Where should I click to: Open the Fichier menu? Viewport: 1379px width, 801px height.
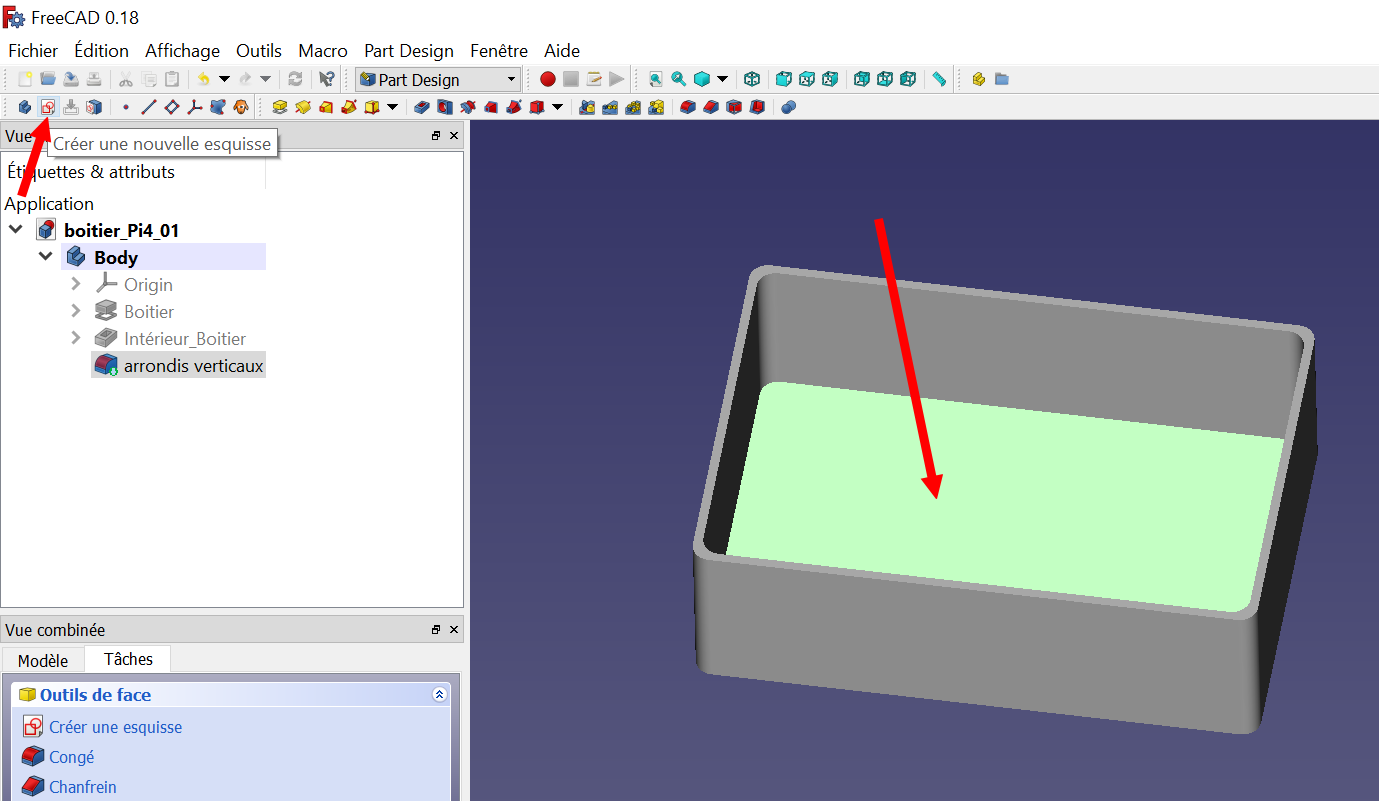[x=33, y=50]
